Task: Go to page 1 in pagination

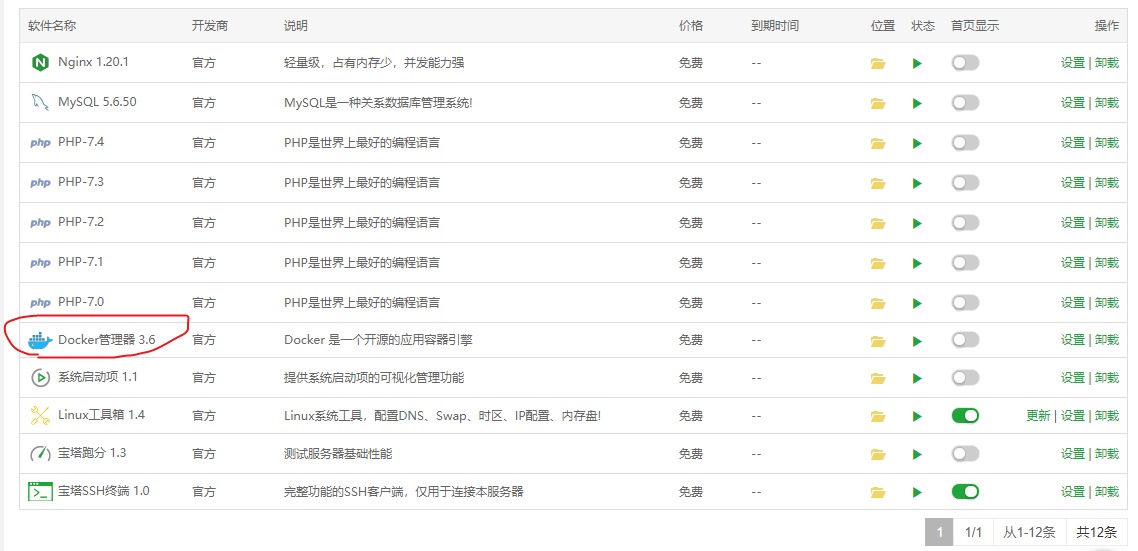Action: click(x=939, y=533)
